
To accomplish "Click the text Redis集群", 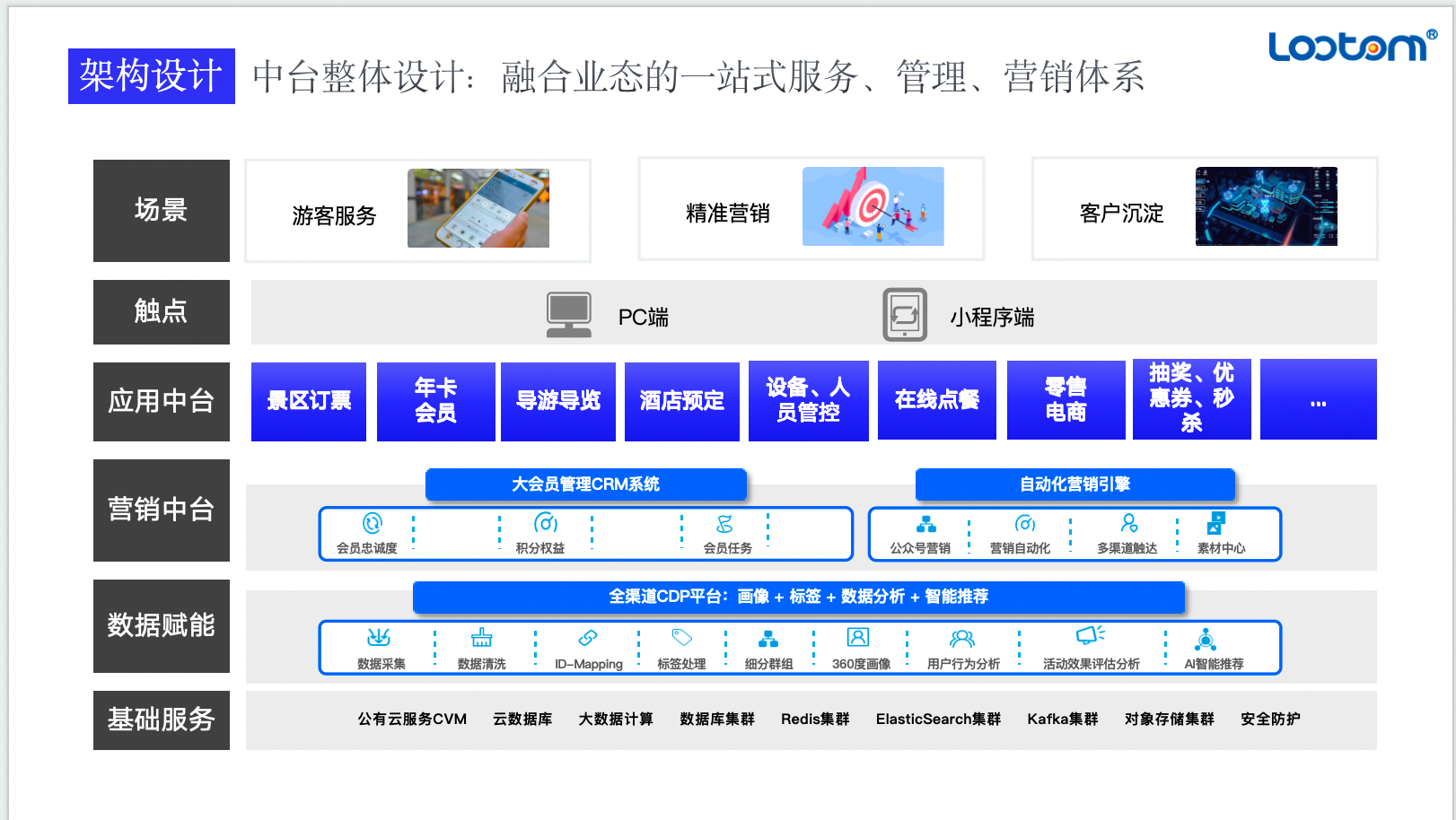I will (x=815, y=720).
